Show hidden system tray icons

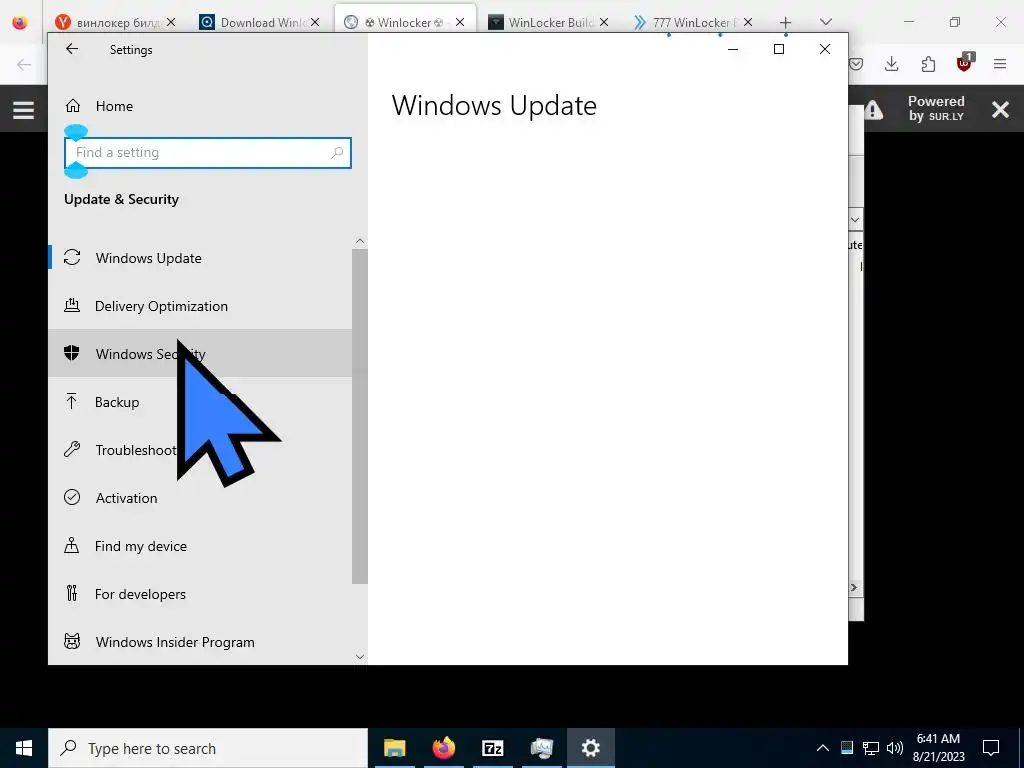click(823, 748)
